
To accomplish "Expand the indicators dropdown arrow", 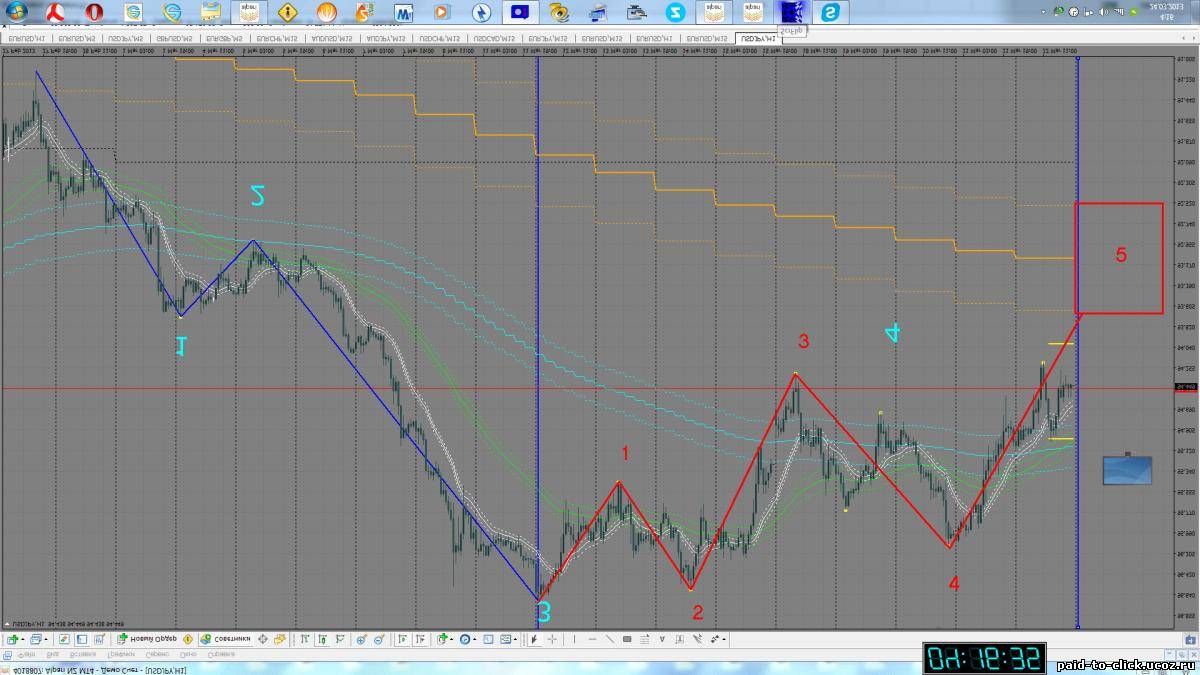I will pos(451,639).
